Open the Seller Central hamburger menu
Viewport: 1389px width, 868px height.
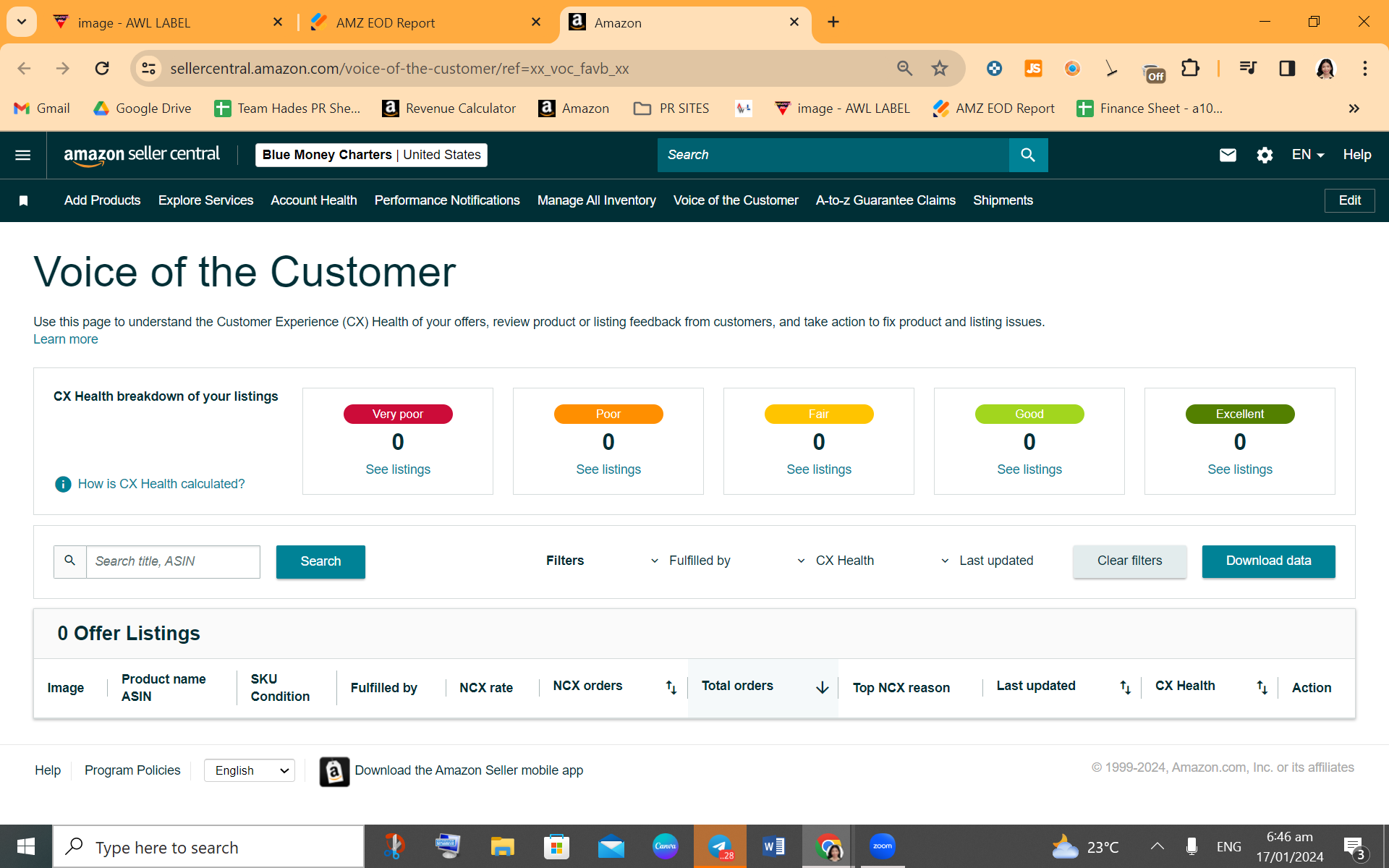(23, 155)
